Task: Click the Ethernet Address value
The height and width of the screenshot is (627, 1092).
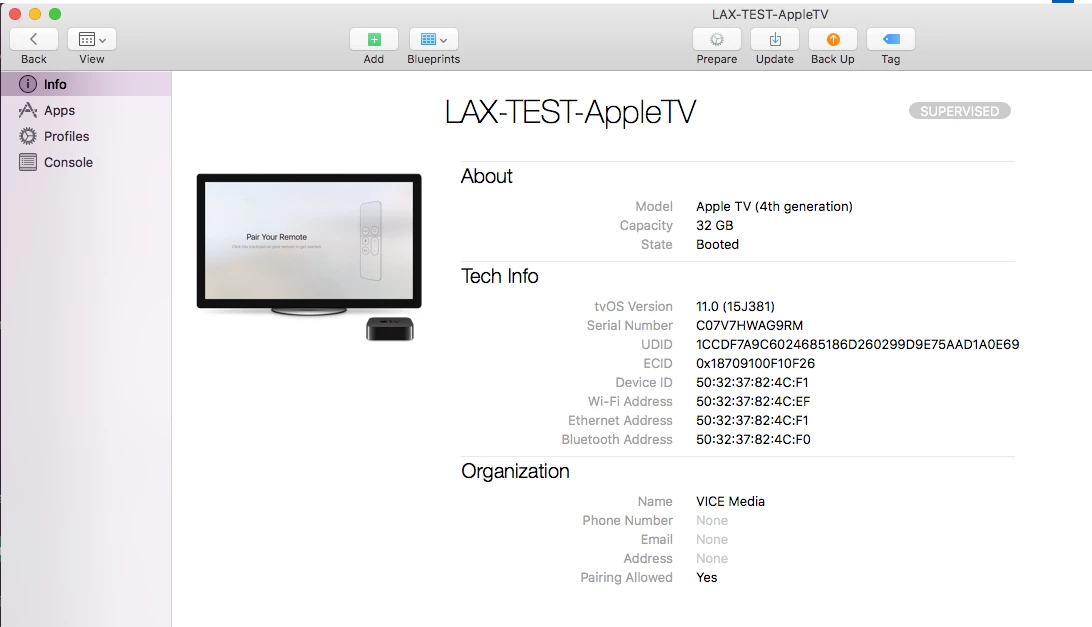Action: 752,420
